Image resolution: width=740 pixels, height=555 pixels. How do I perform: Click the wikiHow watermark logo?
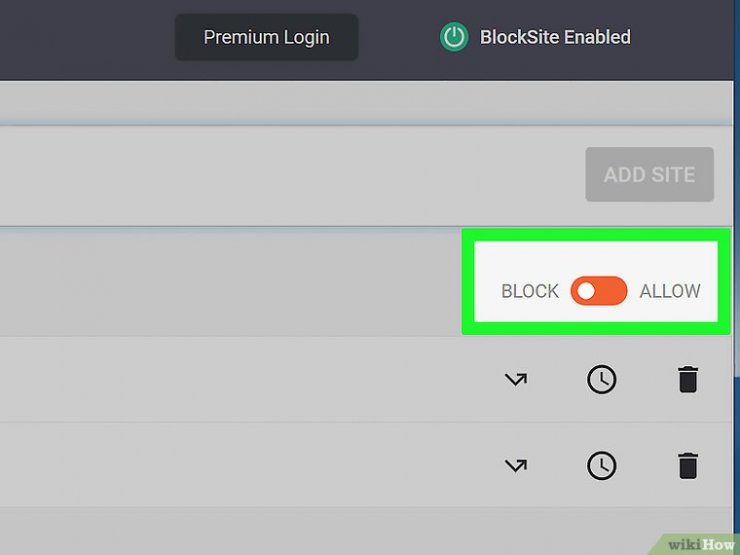point(700,545)
